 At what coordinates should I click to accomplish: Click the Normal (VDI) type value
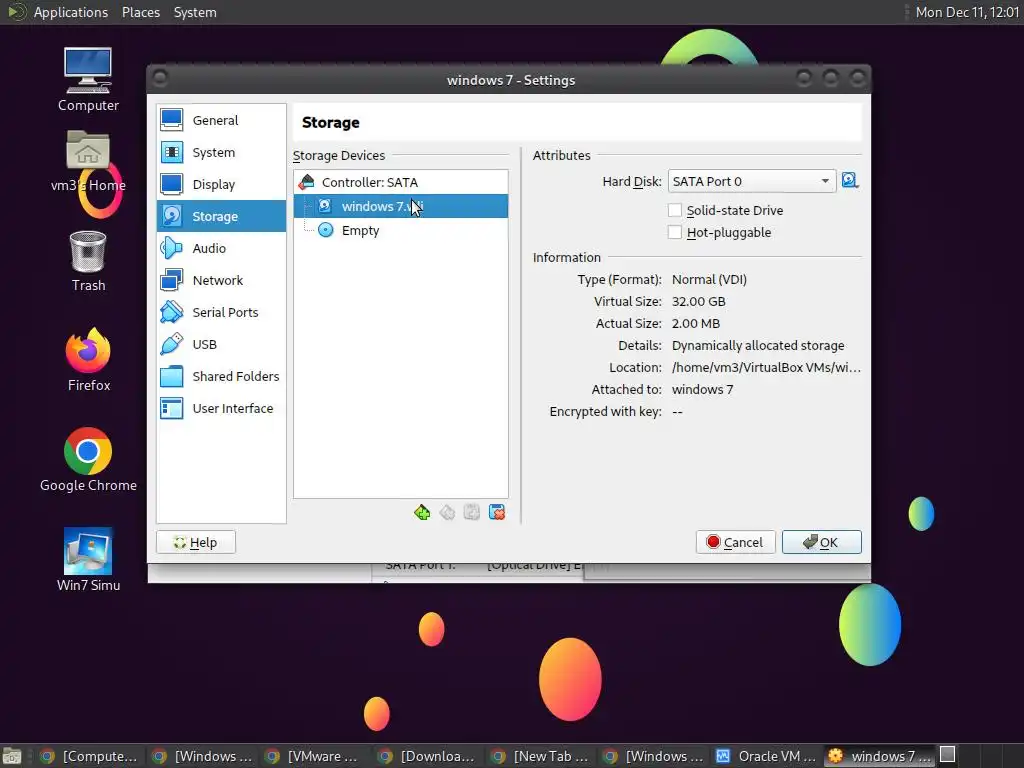click(x=709, y=280)
